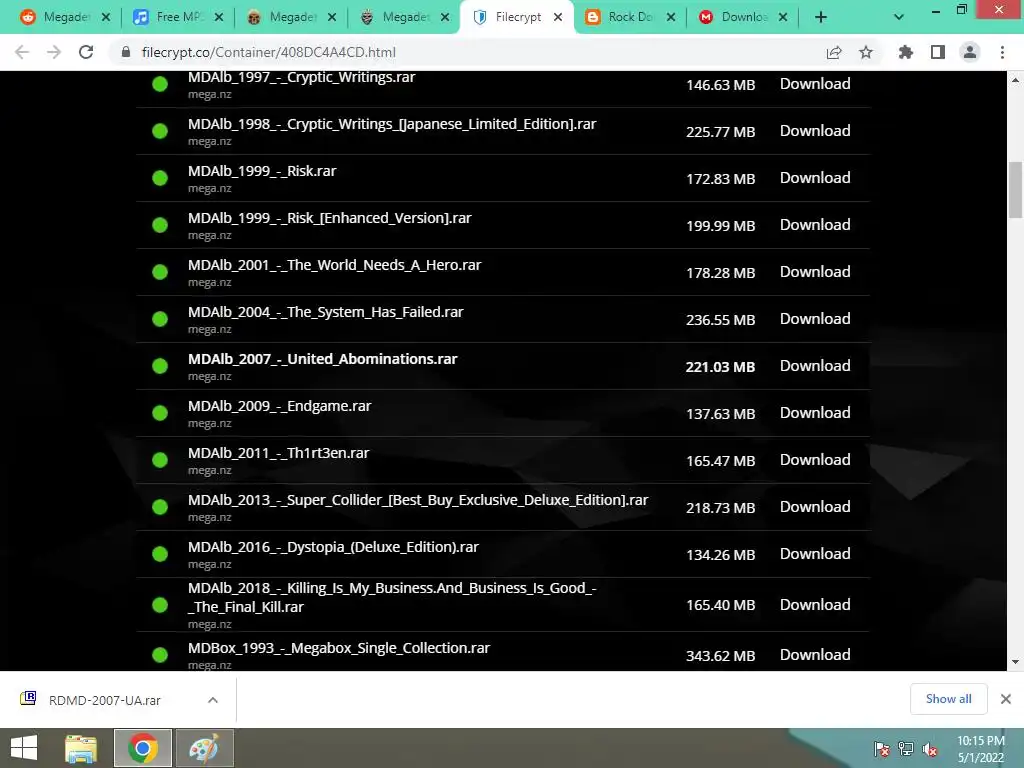Open the Chrome profile avatar
This screenshot has width=1024, height=768.
[970, 52]
